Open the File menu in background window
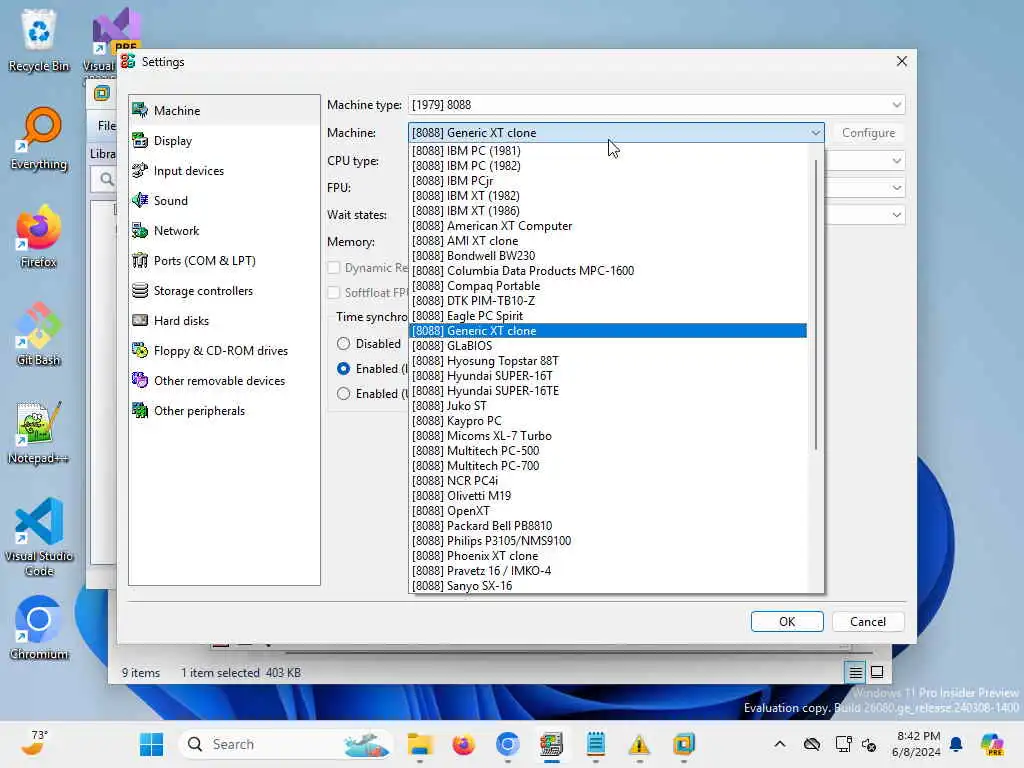 [106, 125]
